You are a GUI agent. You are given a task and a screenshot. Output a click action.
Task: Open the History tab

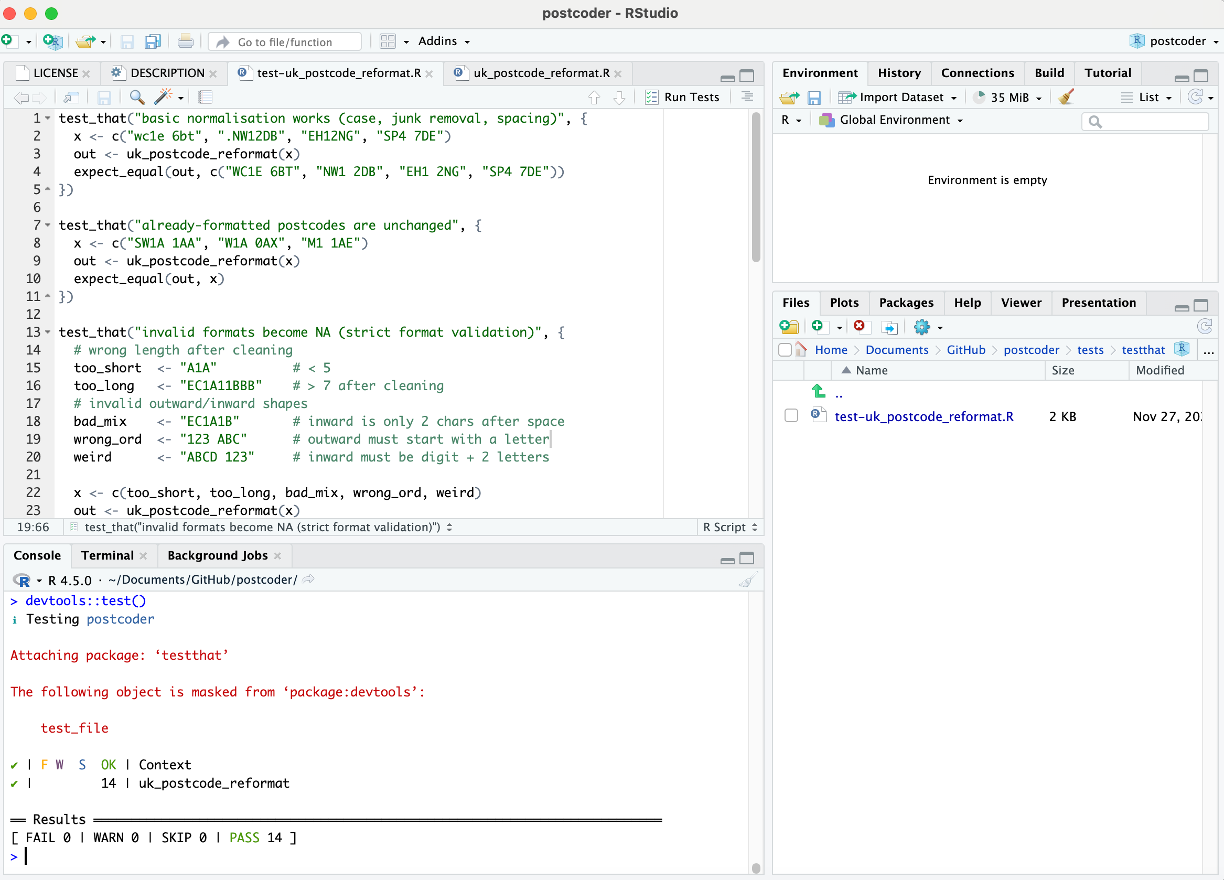pos(899,73)
